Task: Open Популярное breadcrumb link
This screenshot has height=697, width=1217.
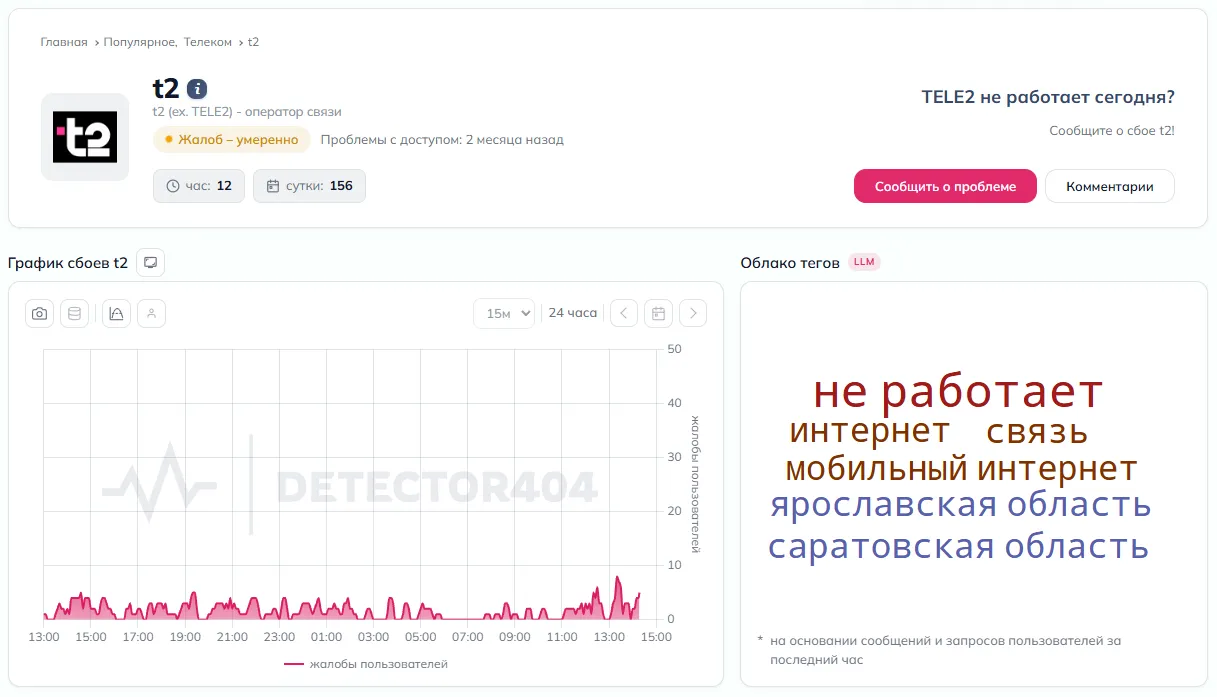Action: [x=141, y=42]
